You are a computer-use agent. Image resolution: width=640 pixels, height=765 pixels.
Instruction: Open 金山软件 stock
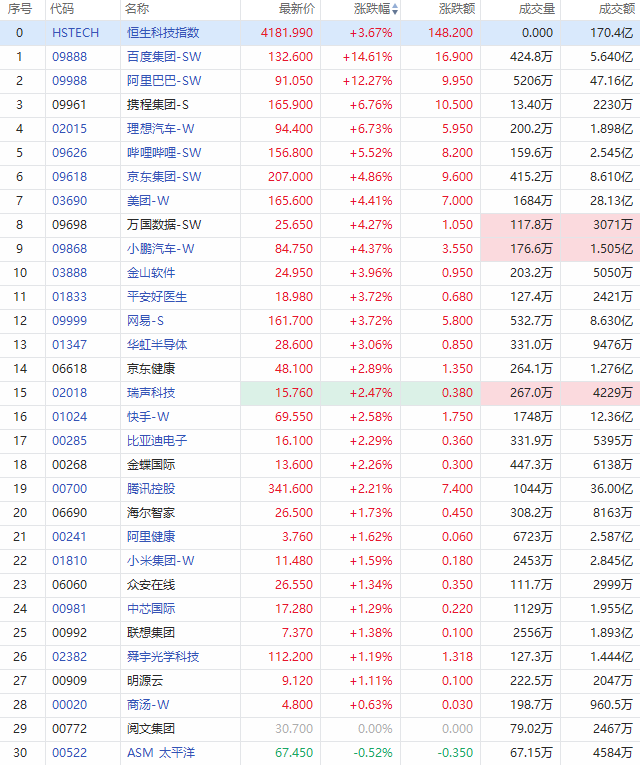point(151,272)
